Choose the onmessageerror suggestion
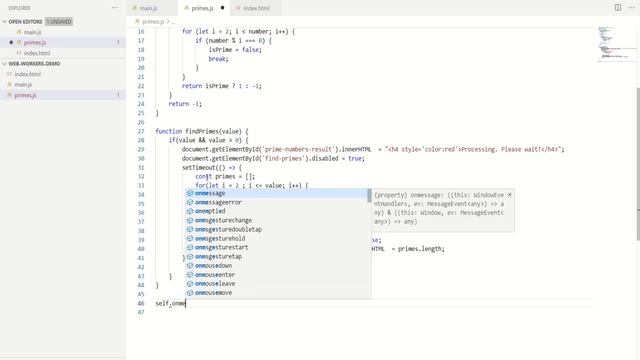The height and width of the screenshot is (360, 640). click(277, 202)
